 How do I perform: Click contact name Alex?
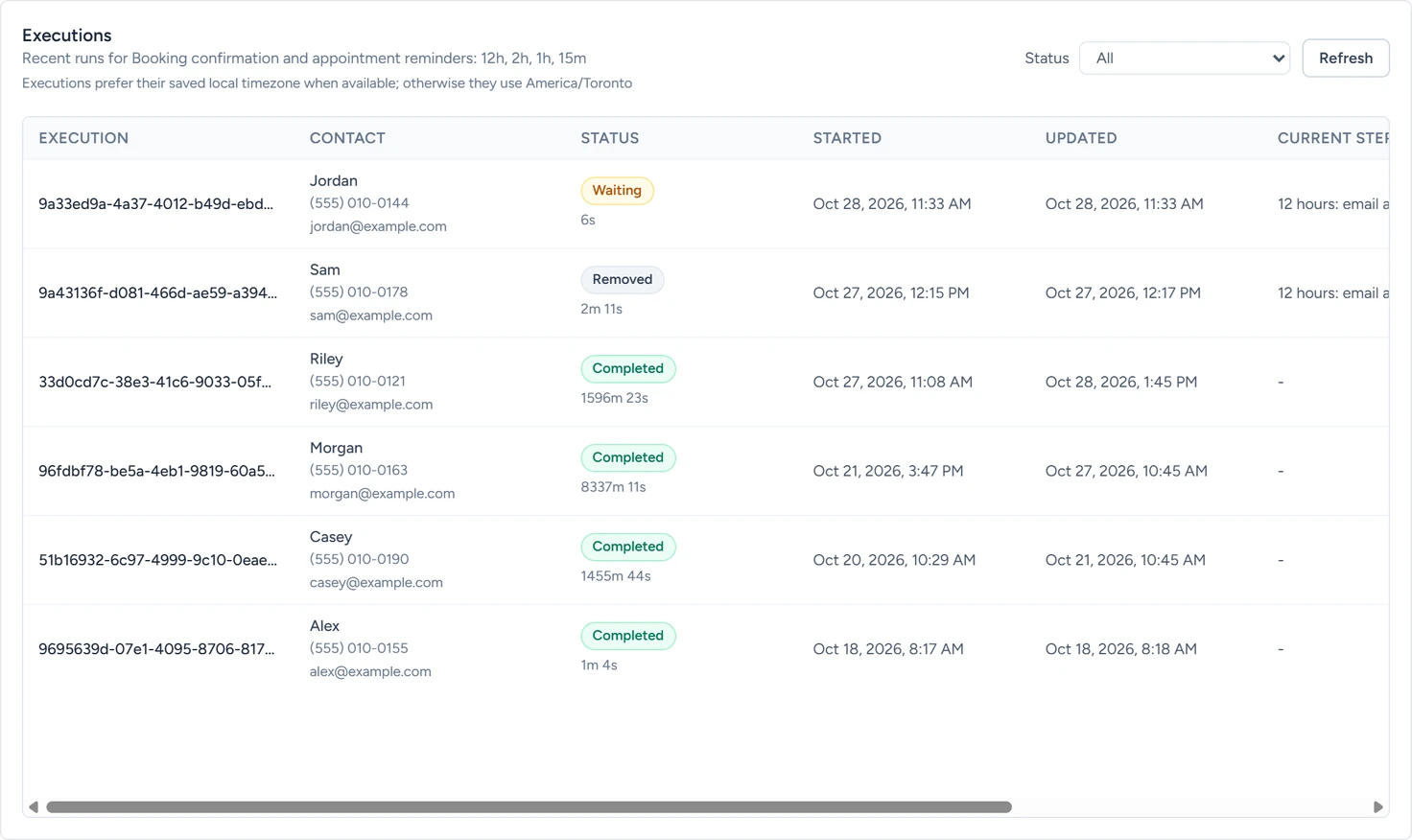[325, 627]
